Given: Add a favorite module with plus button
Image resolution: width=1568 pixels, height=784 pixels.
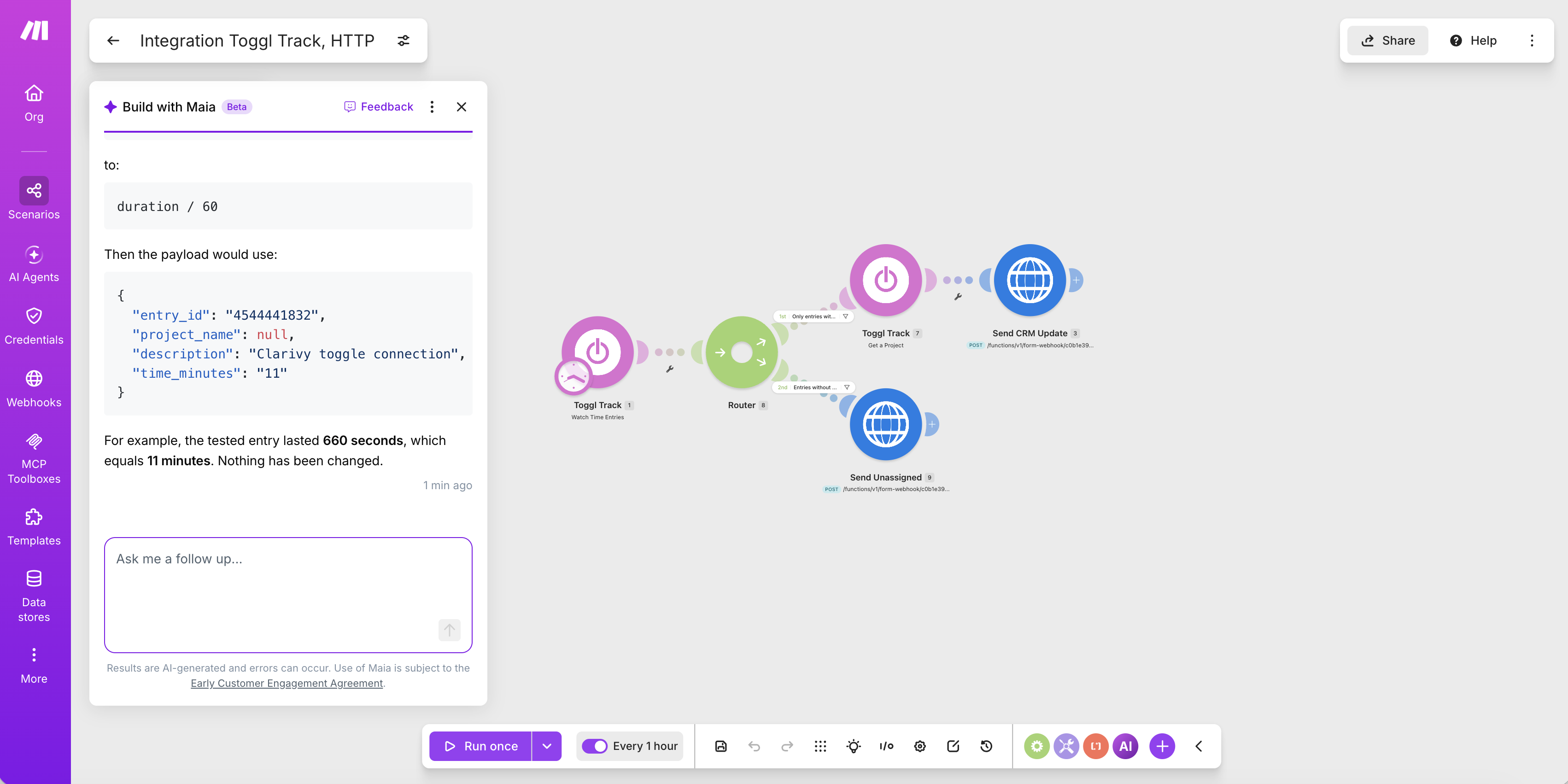Looking at the screenshot, I should [x=1162, y=746].
